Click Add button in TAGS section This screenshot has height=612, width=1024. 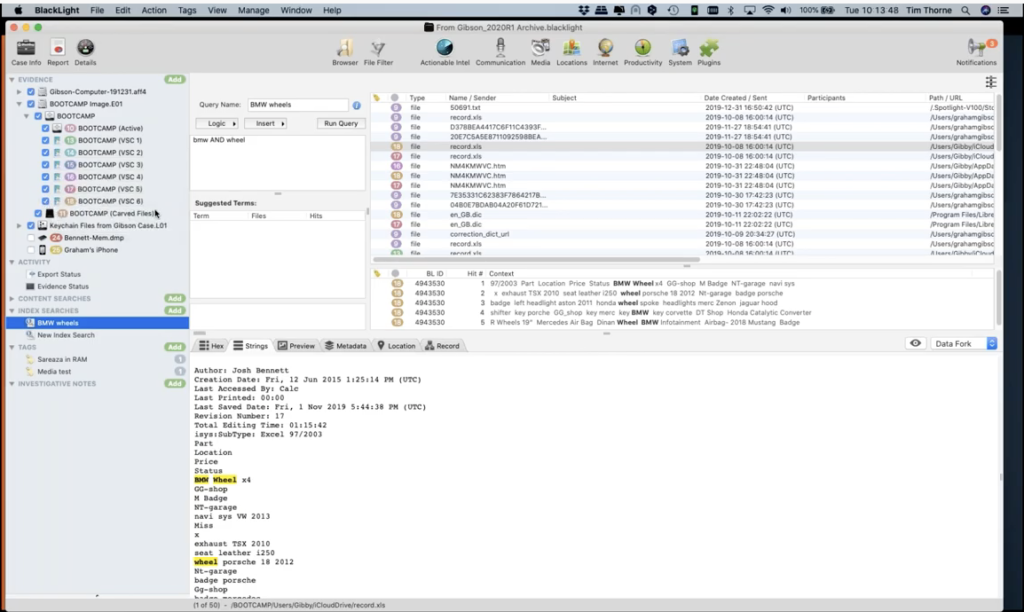click(x=174, y=347)
